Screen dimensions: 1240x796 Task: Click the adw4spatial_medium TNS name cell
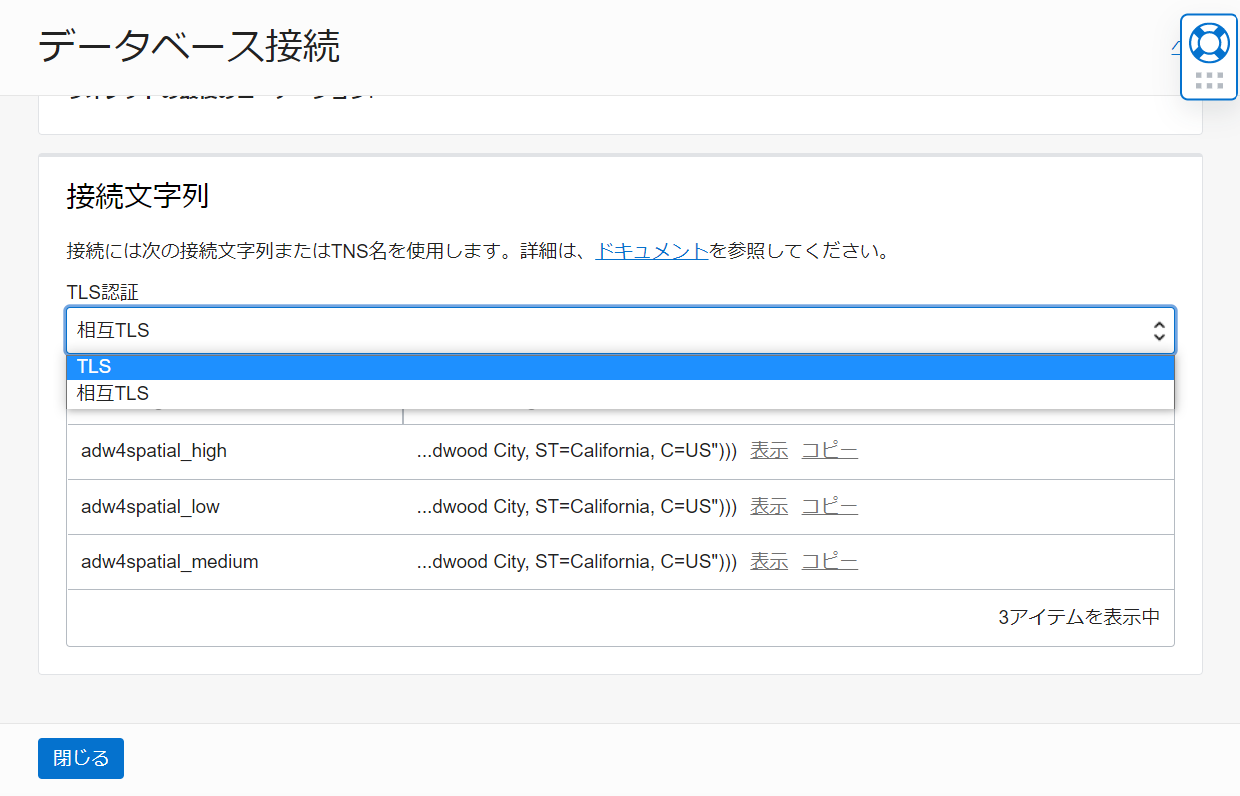click(170, 562)
